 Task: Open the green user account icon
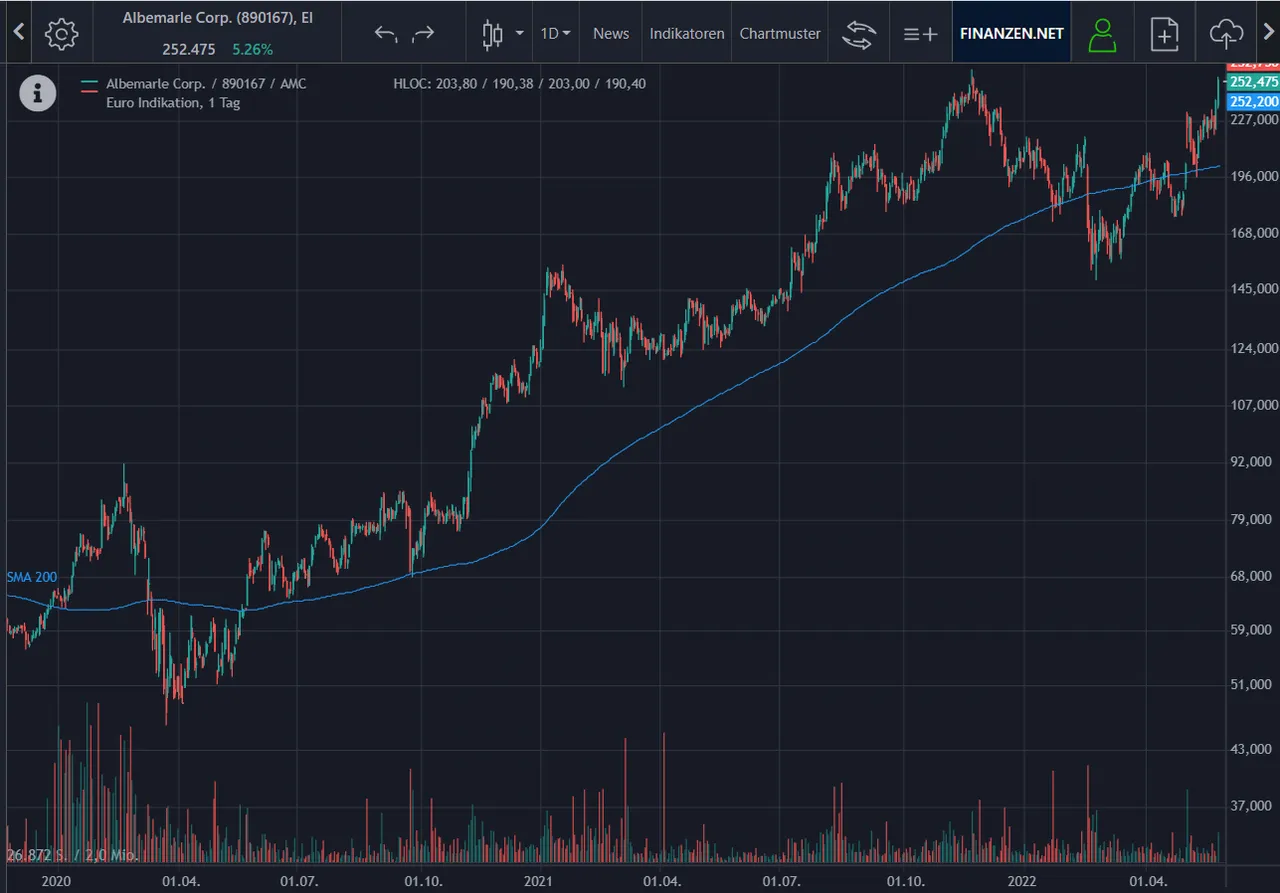pyautogui.click(x=1102, y=33)
